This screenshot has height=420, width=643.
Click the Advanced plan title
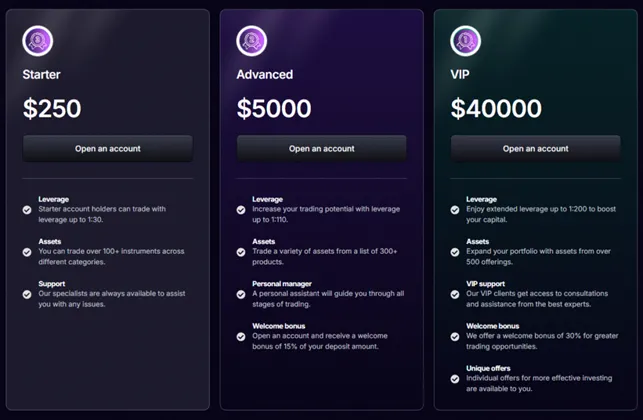pos(265,75)
